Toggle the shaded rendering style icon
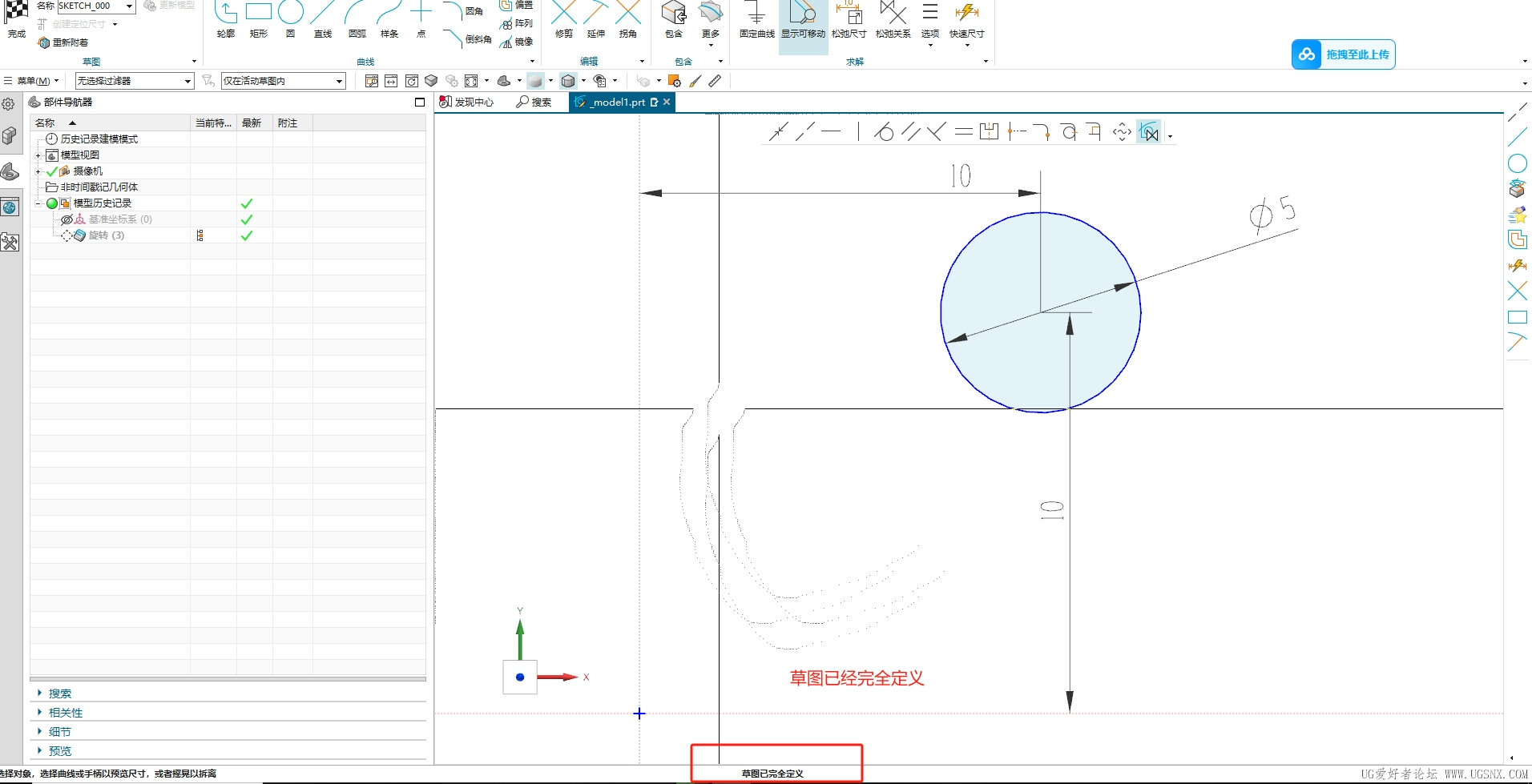Image resolution: width=1532 pixels, height=784 pixels. 535,81
